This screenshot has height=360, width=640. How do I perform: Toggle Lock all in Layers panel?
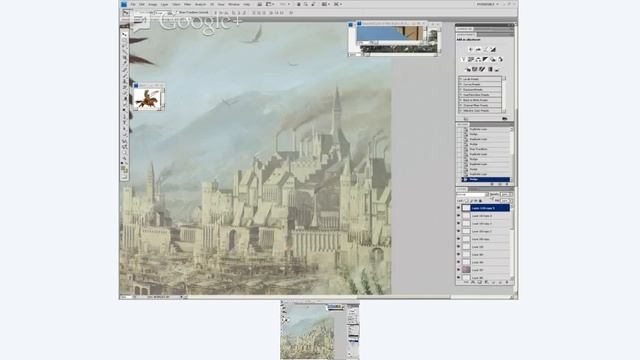coord(480,201)
